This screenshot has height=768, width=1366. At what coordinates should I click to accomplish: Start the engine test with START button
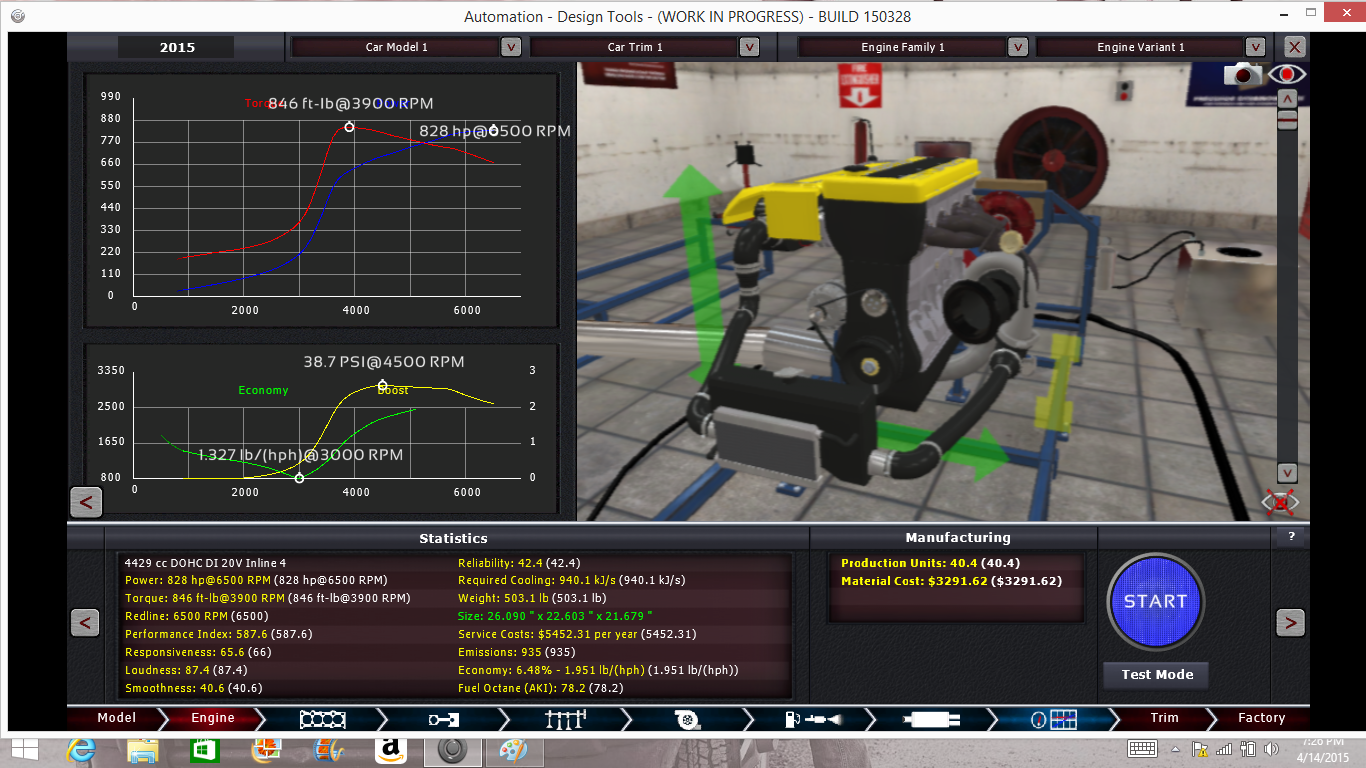pyautogui.click(x=1155, y=602)
